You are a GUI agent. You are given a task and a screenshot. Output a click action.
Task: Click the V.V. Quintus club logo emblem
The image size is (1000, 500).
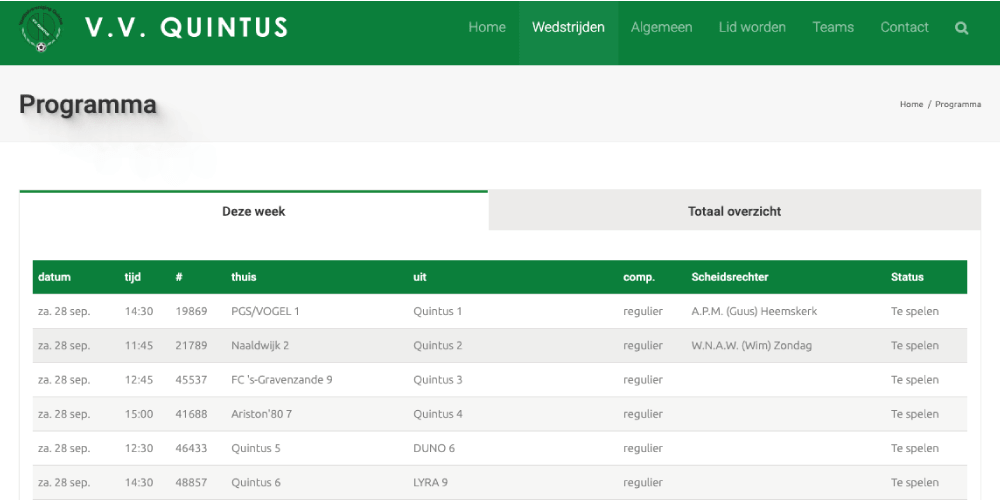(41, 29)
